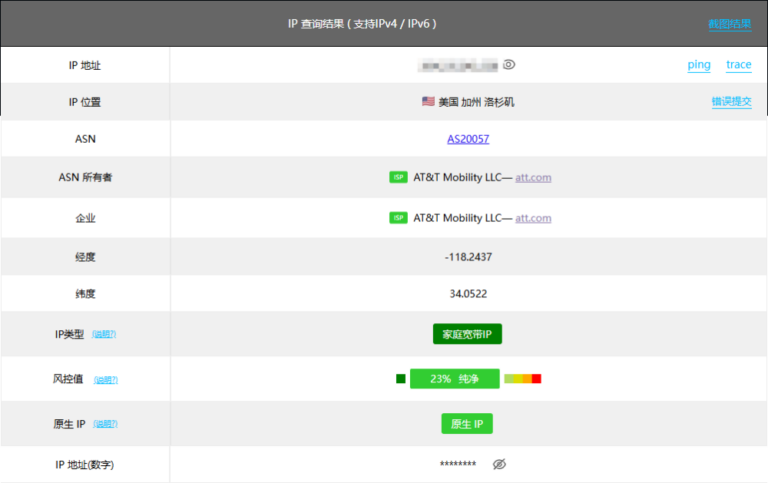This screenshot has height=483, width=768.
Task: Open att.com link in the 企业 row
Action: point(533,218)
